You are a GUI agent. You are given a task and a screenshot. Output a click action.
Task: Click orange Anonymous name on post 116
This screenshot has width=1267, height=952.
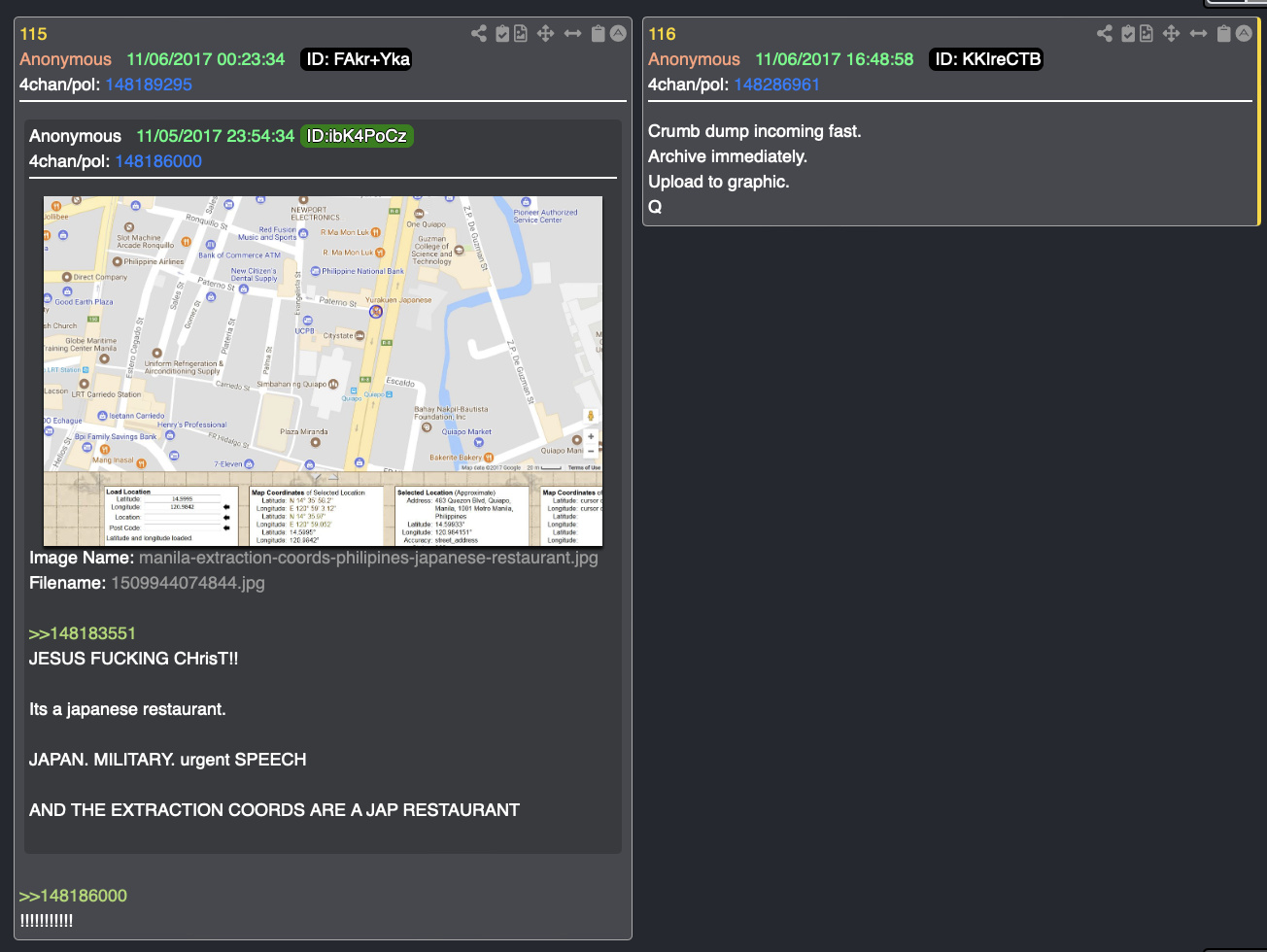coord(694,59)
